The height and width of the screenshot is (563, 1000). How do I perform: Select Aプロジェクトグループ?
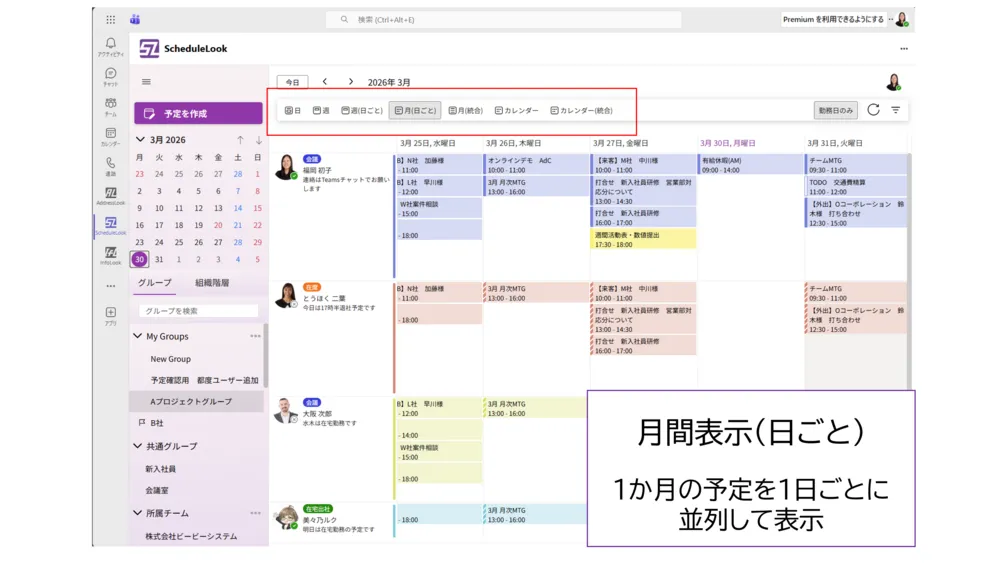(x=196, y=402)
